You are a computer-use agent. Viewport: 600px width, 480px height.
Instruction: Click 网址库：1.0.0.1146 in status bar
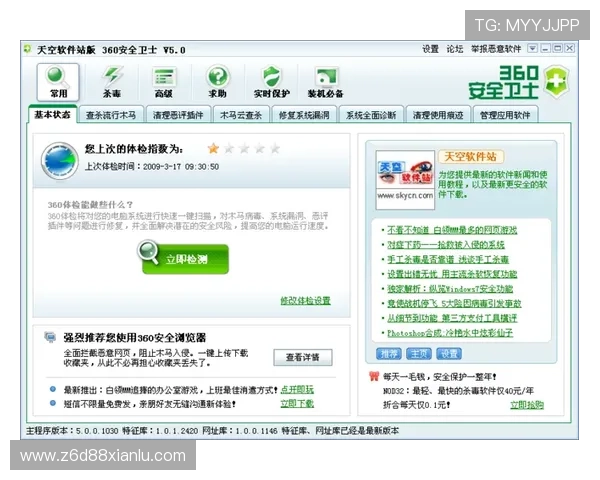[x=240, y=431]
